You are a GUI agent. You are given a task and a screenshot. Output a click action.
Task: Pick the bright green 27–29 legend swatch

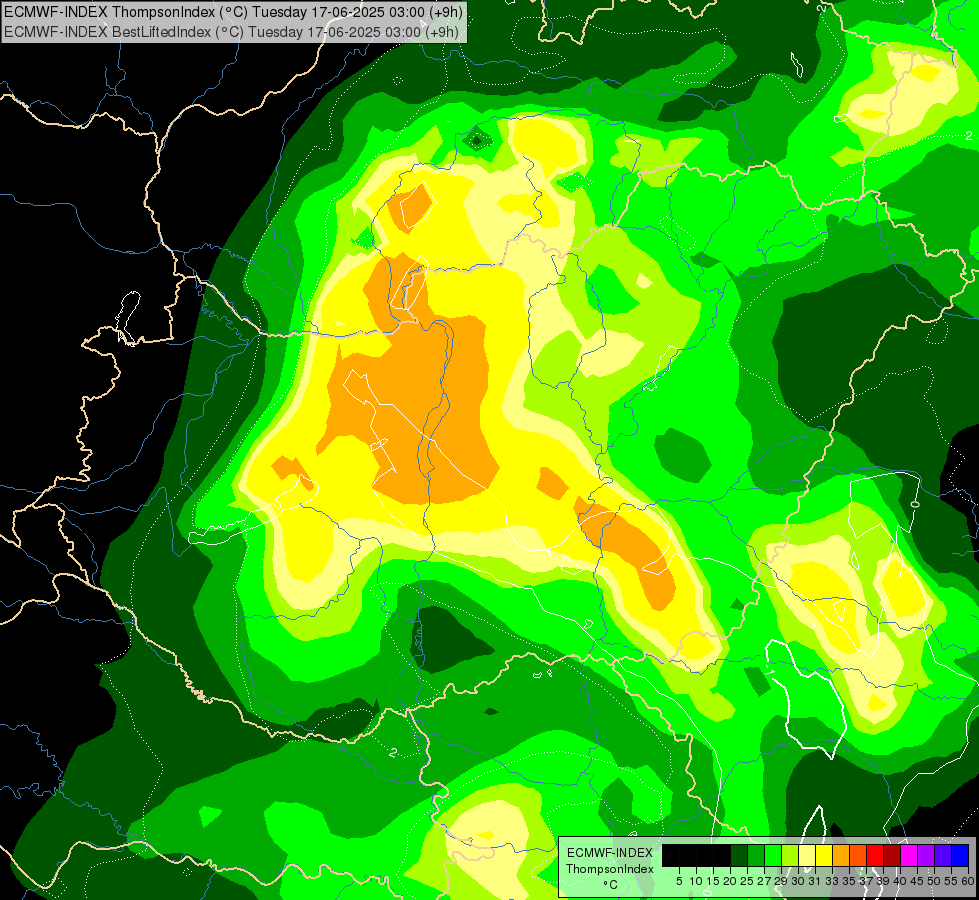click(x=773, y=855)
